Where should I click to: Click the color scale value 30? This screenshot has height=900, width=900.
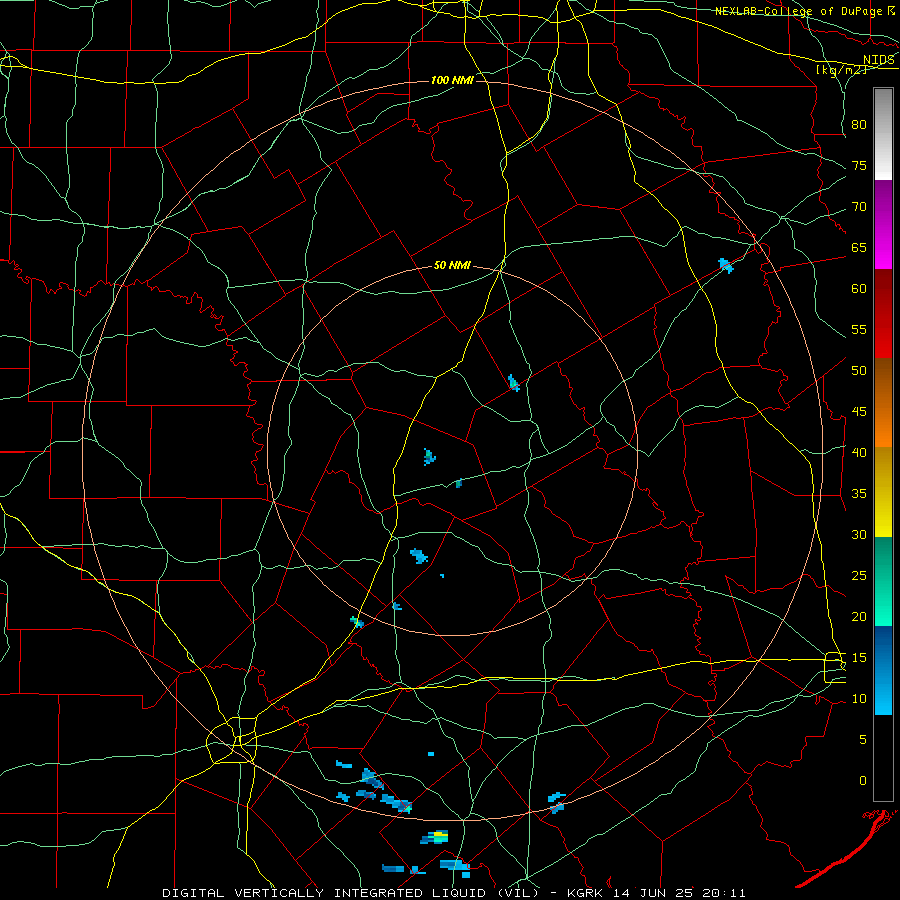(859, 535)
